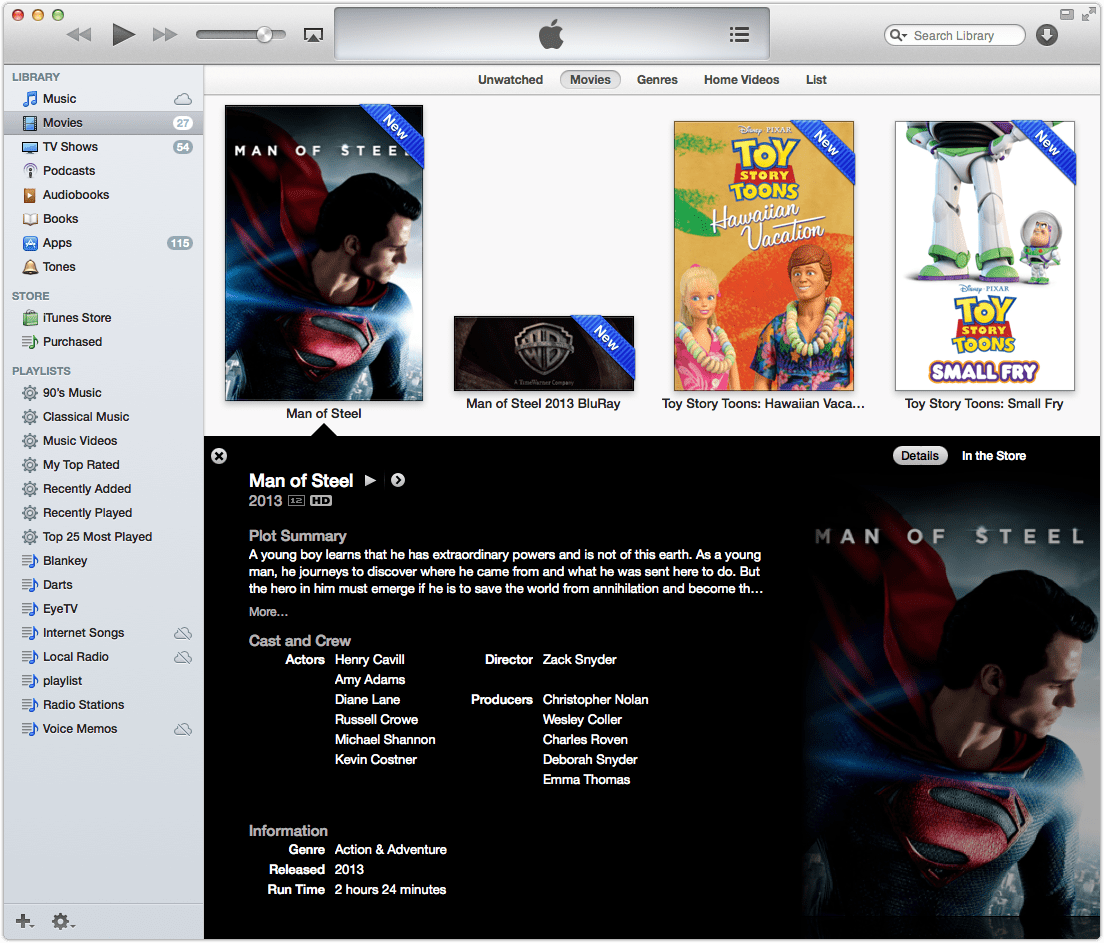Image resolution: width=1104 pixels, height=943 pixels.
Task: Select Toy Story Toons Small Fry poster
Action: [x=984, y=256]
